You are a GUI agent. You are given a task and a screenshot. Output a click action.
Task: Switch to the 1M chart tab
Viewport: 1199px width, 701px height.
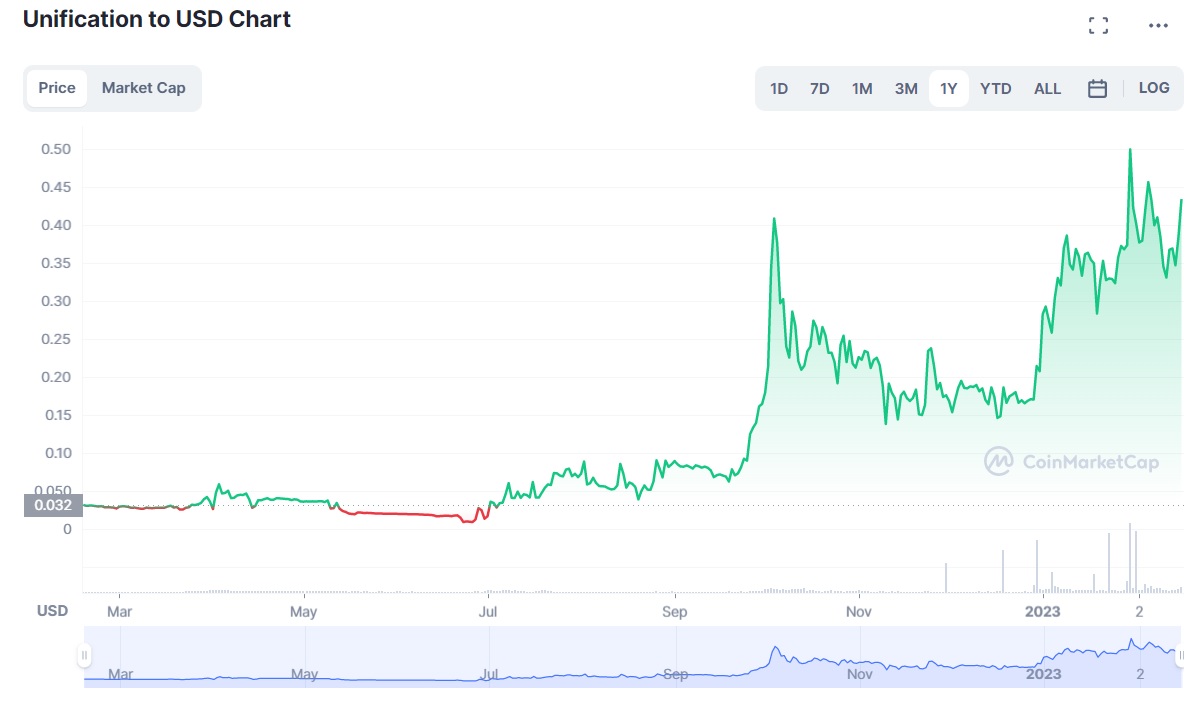861,88
